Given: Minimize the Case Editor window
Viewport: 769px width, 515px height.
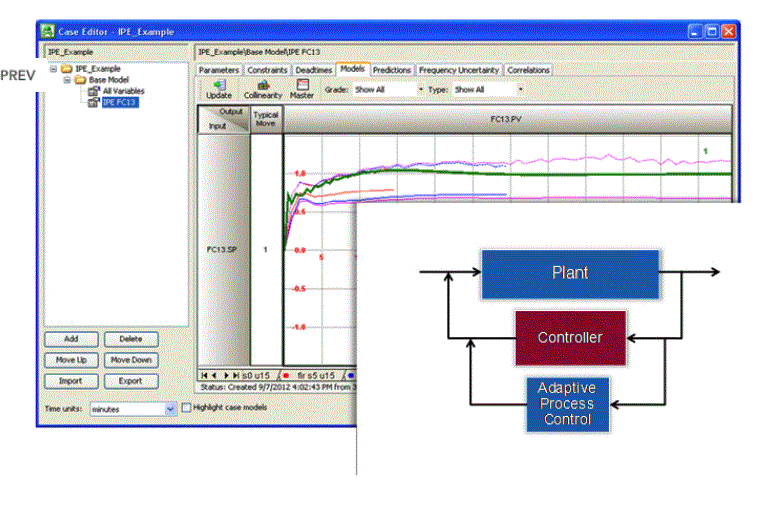Looking at the screenshot, I should (695, 32).
